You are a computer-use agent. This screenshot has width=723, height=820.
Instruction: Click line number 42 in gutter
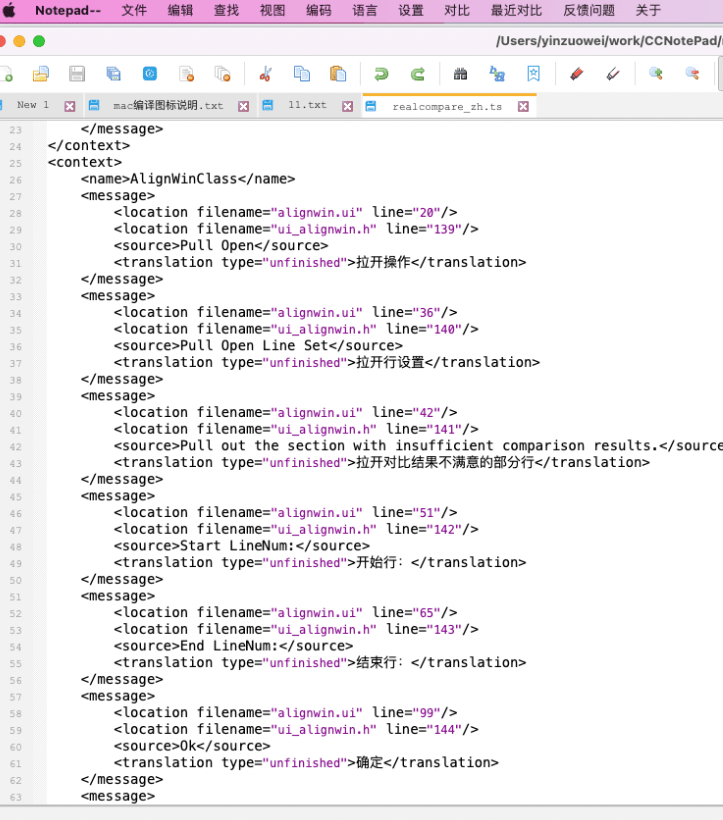click(x=16, y=447)
